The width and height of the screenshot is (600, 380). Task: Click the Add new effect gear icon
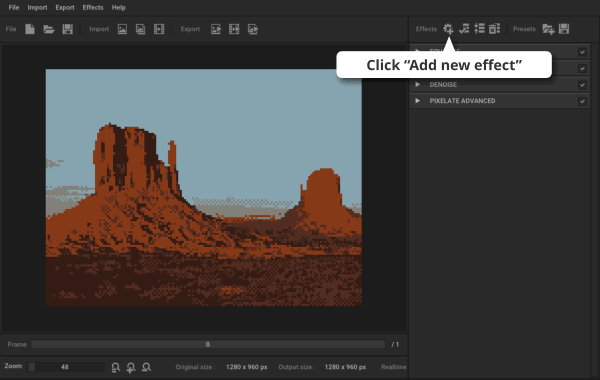click(448, 29)
